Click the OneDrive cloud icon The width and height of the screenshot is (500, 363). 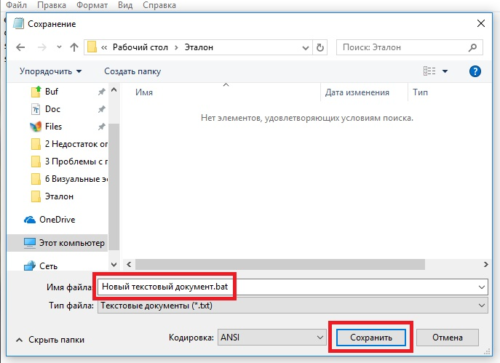(30, 220)
